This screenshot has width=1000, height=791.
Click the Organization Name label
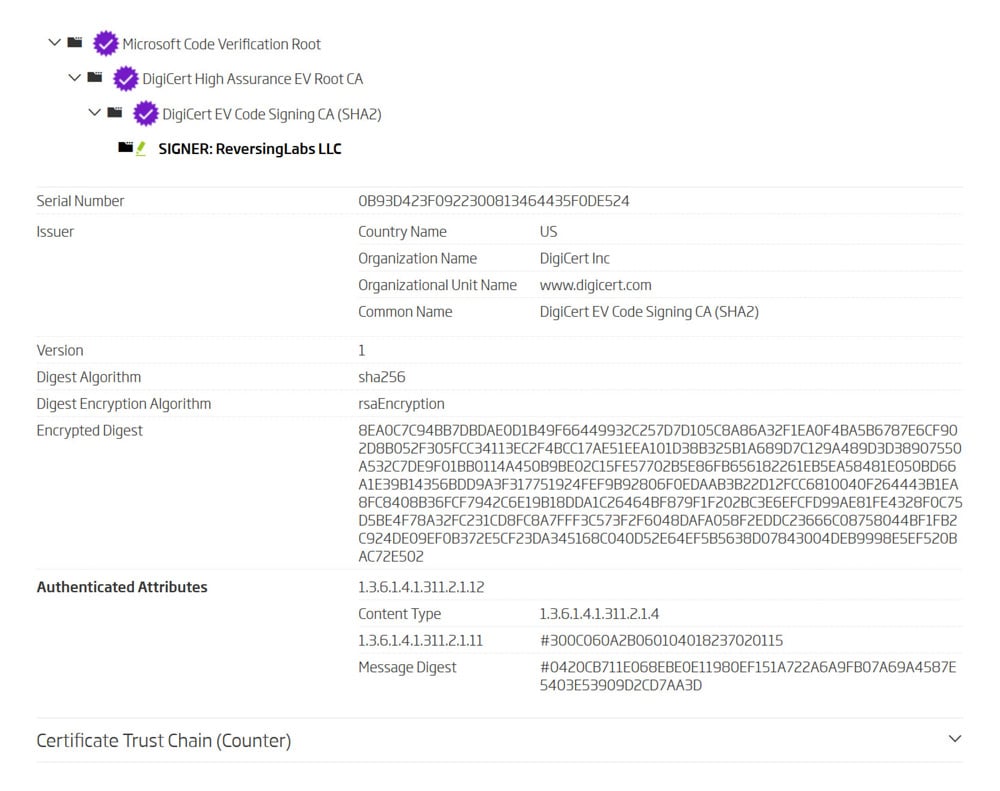pos(418,258)
